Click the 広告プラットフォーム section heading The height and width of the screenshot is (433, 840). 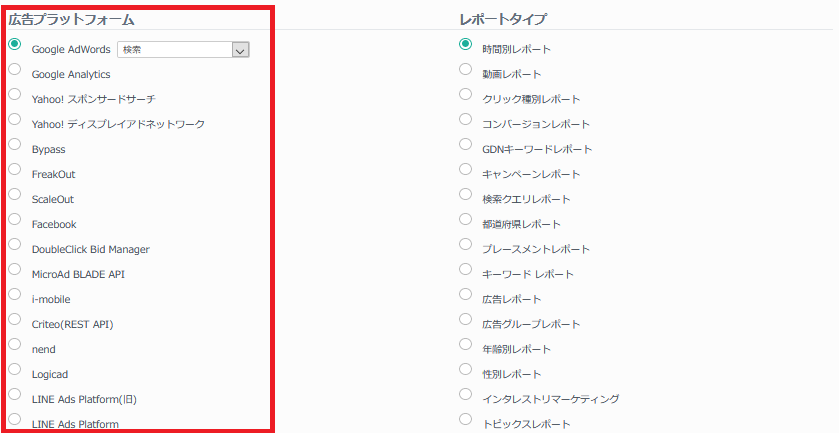click(x=71, y=20)
